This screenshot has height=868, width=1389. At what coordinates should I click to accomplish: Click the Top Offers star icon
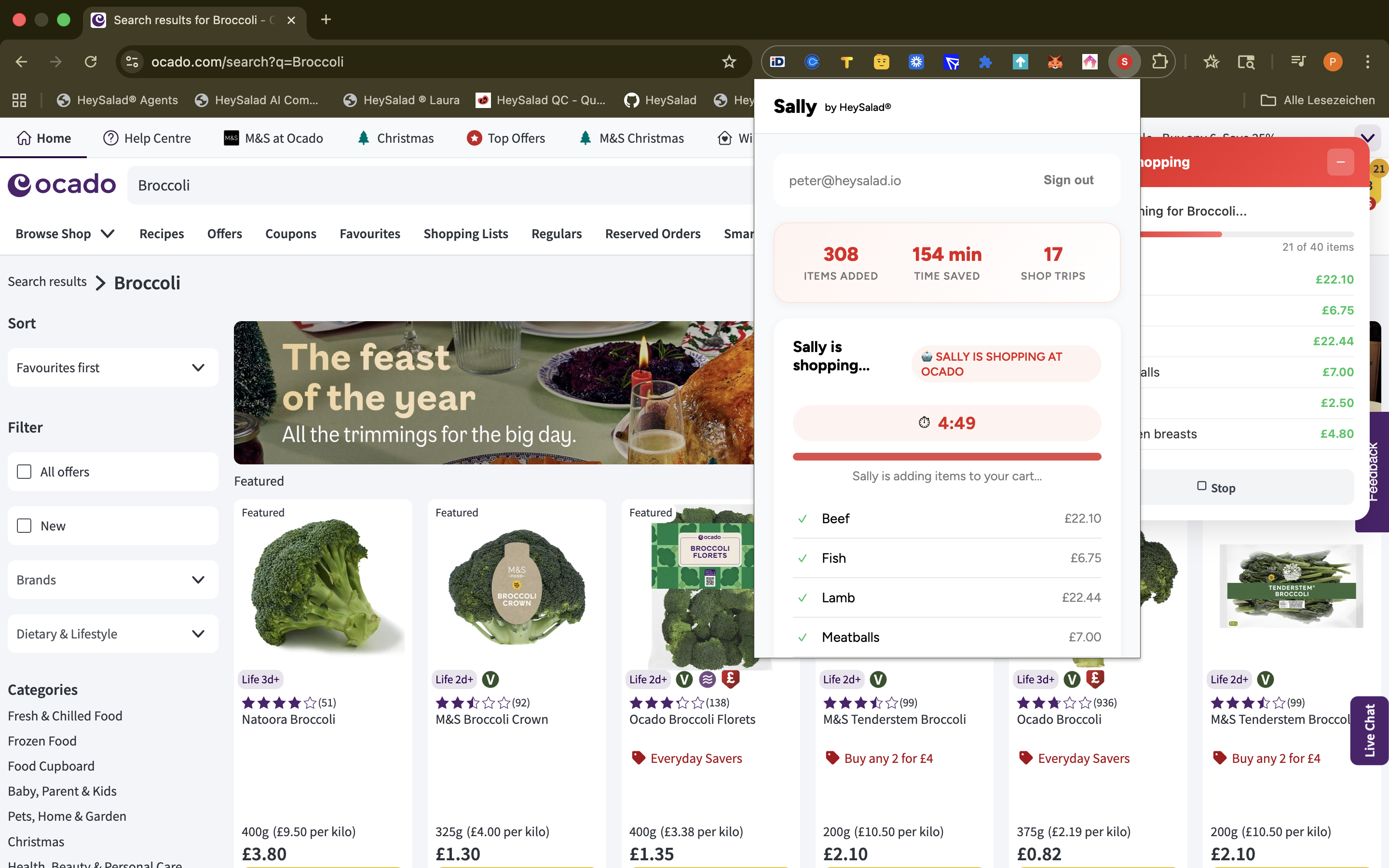[x=474, y=138]
